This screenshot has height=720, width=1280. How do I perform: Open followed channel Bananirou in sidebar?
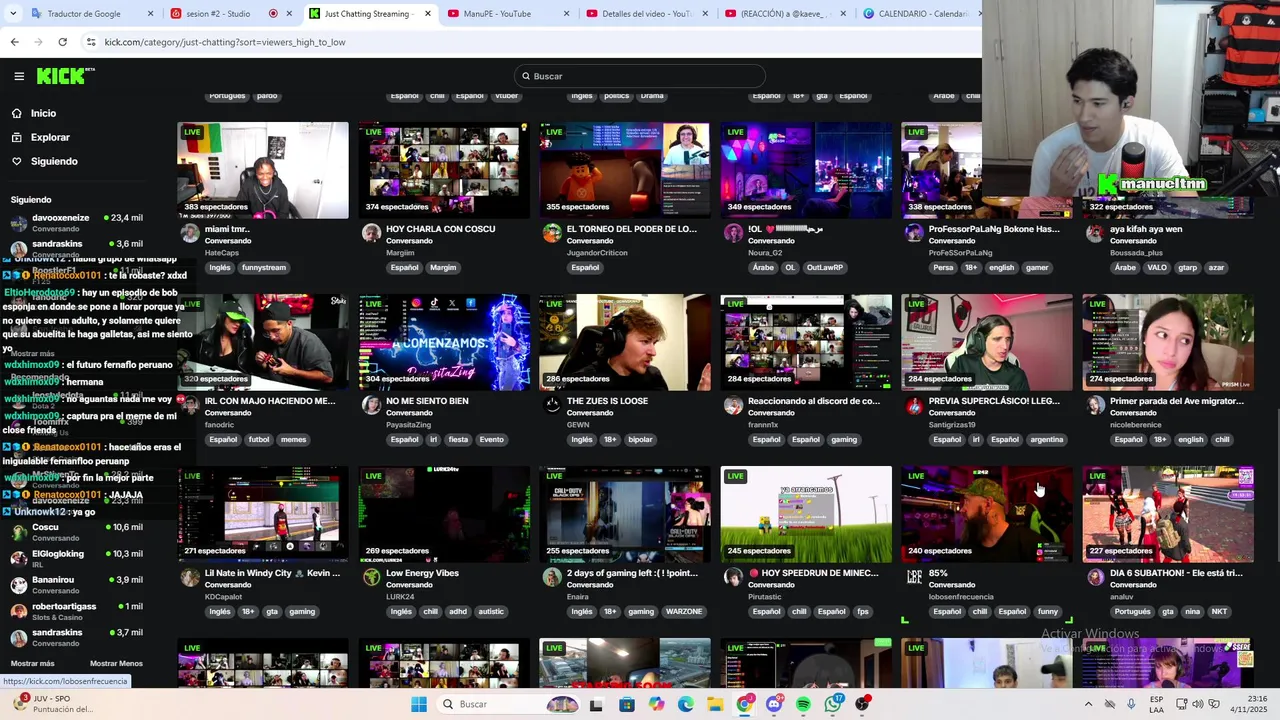(77, 584)
